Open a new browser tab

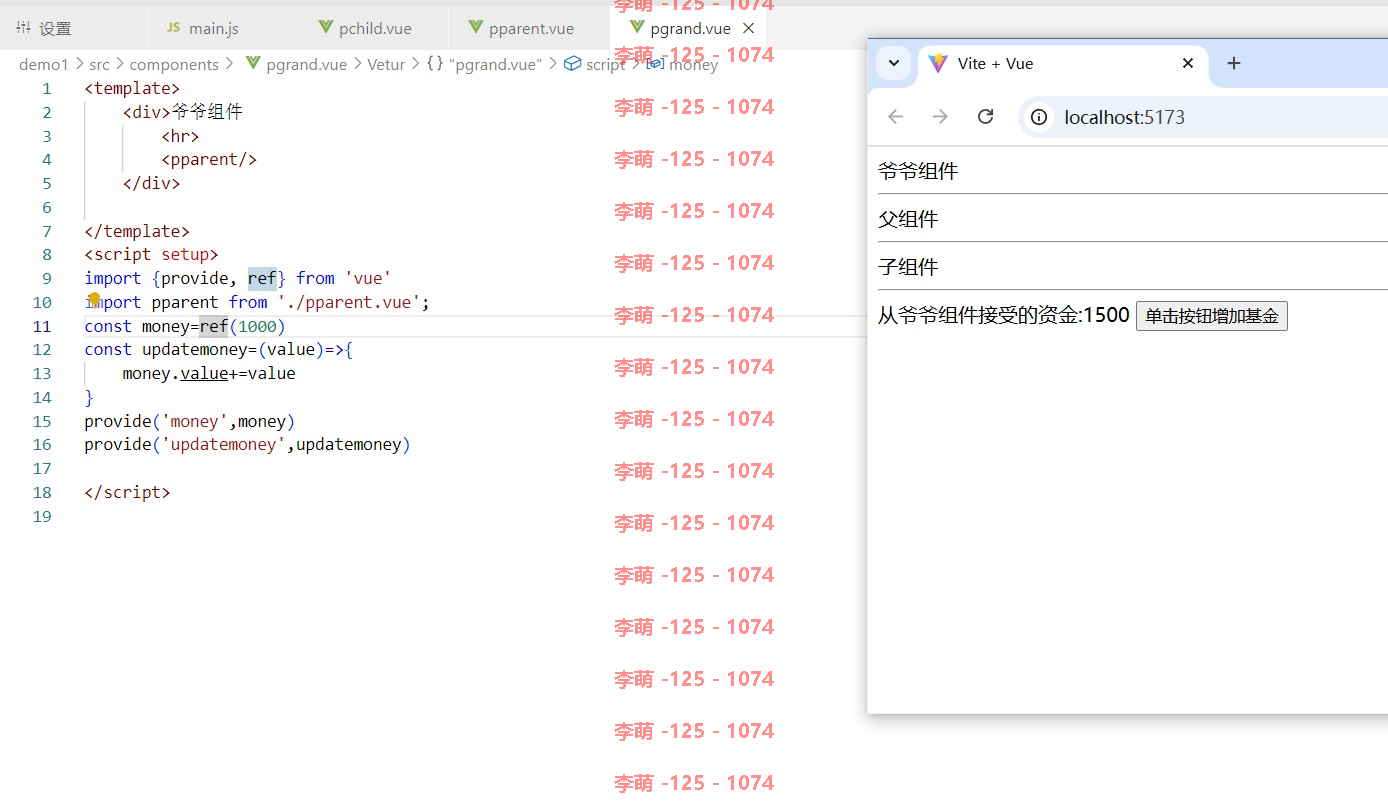click(1234, 63)
